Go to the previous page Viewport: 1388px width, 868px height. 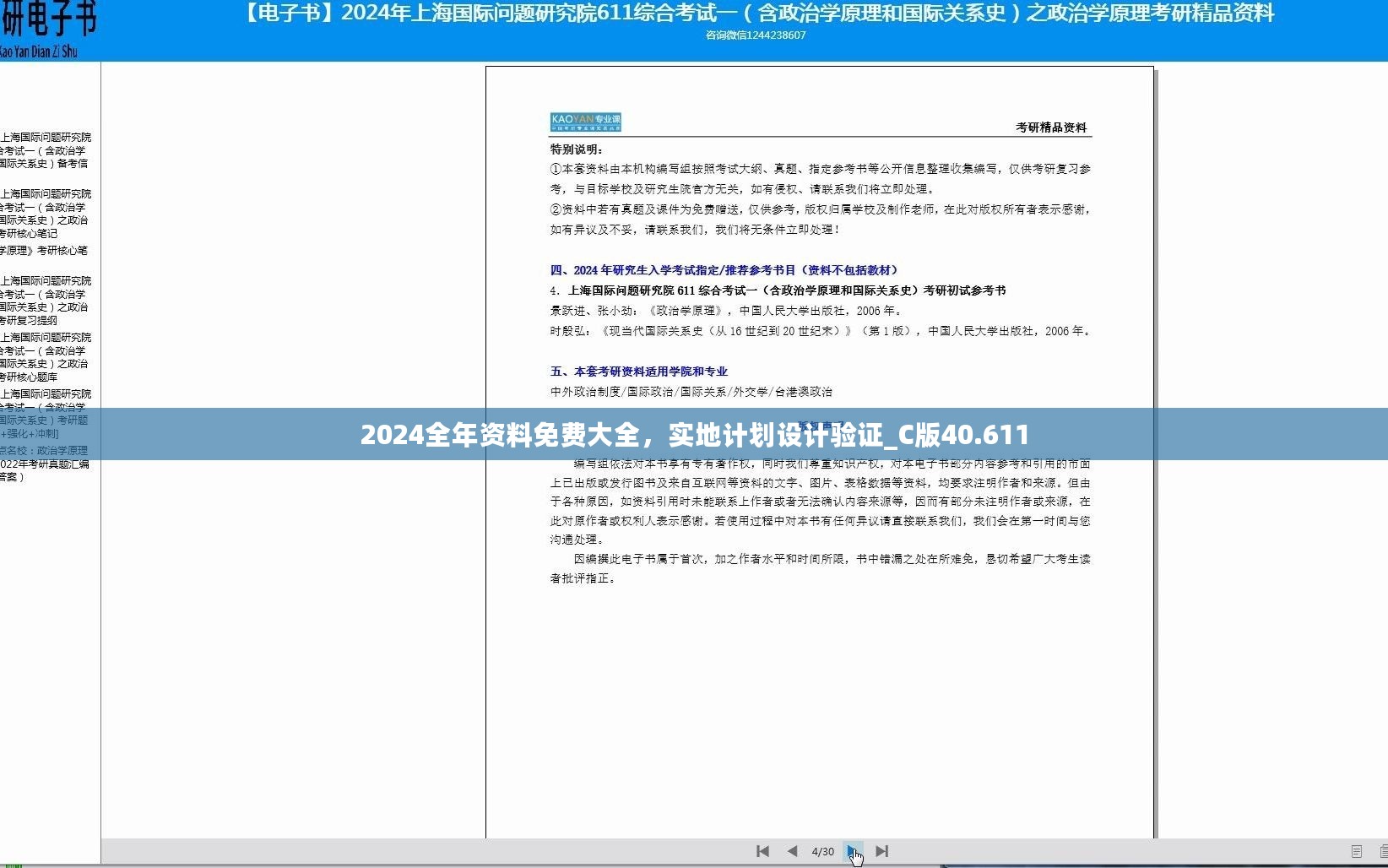[792, 851]
